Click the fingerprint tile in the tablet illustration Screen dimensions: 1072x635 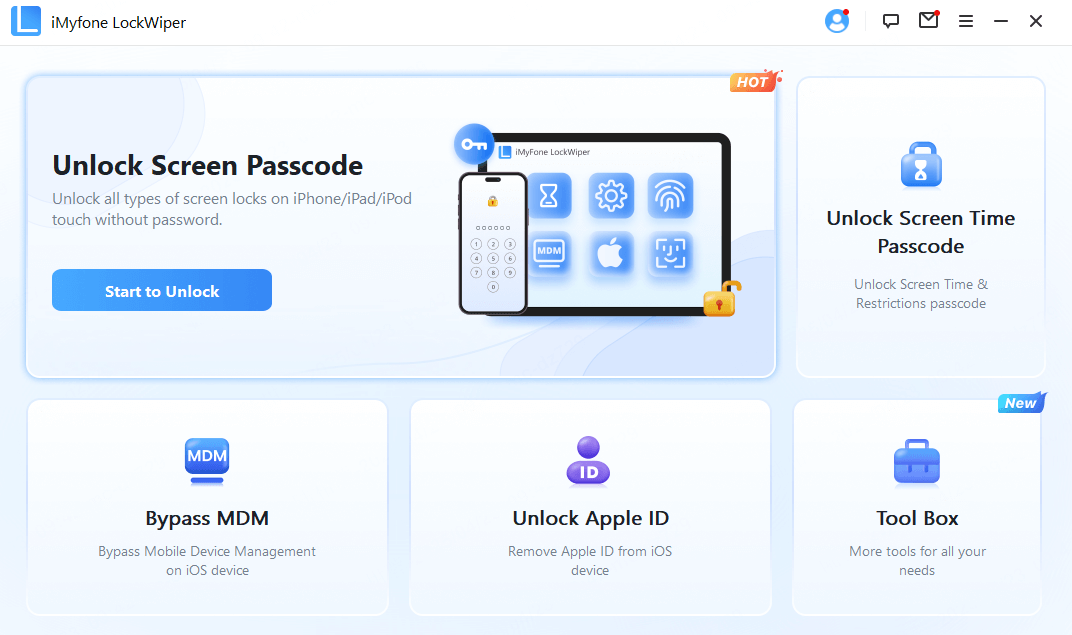click(670, 195)
